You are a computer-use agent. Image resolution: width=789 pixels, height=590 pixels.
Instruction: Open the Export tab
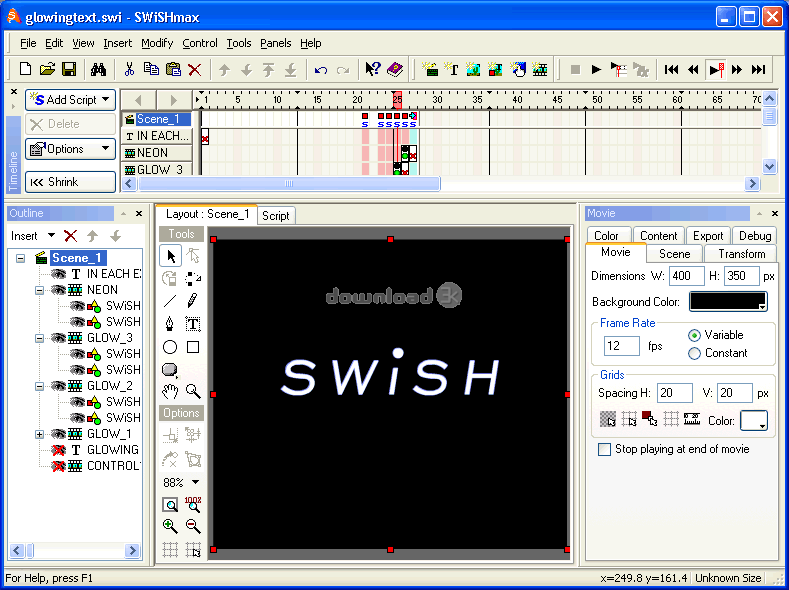[x=707, y=236]
